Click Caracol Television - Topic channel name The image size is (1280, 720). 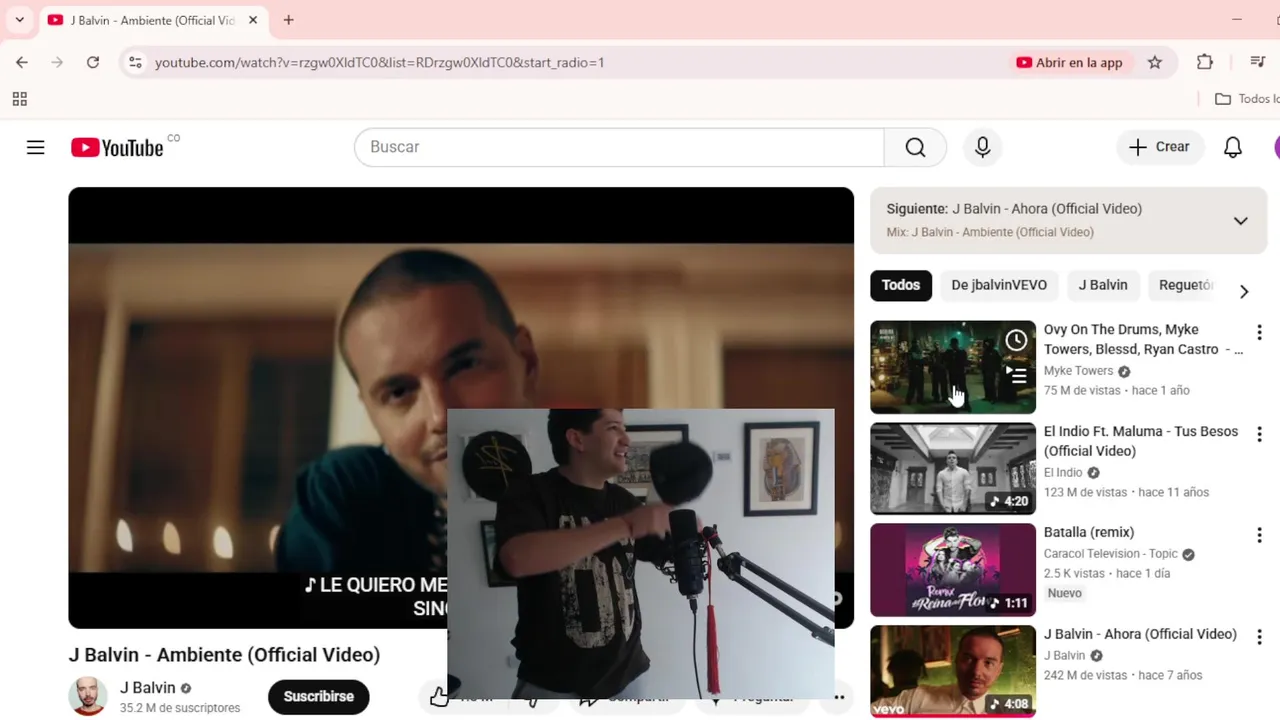(x=1111, y=554)
